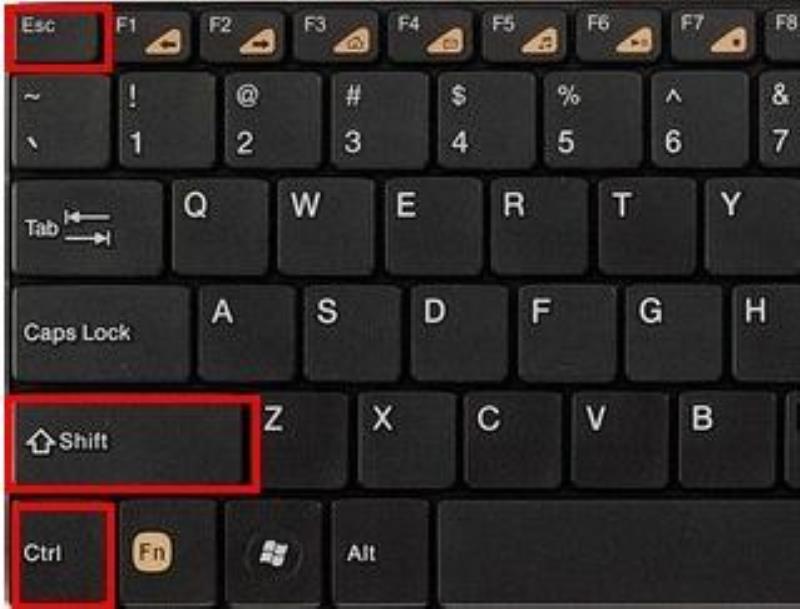
Task: Toggle the Caps Lock key
Action: tap(101, 333)
